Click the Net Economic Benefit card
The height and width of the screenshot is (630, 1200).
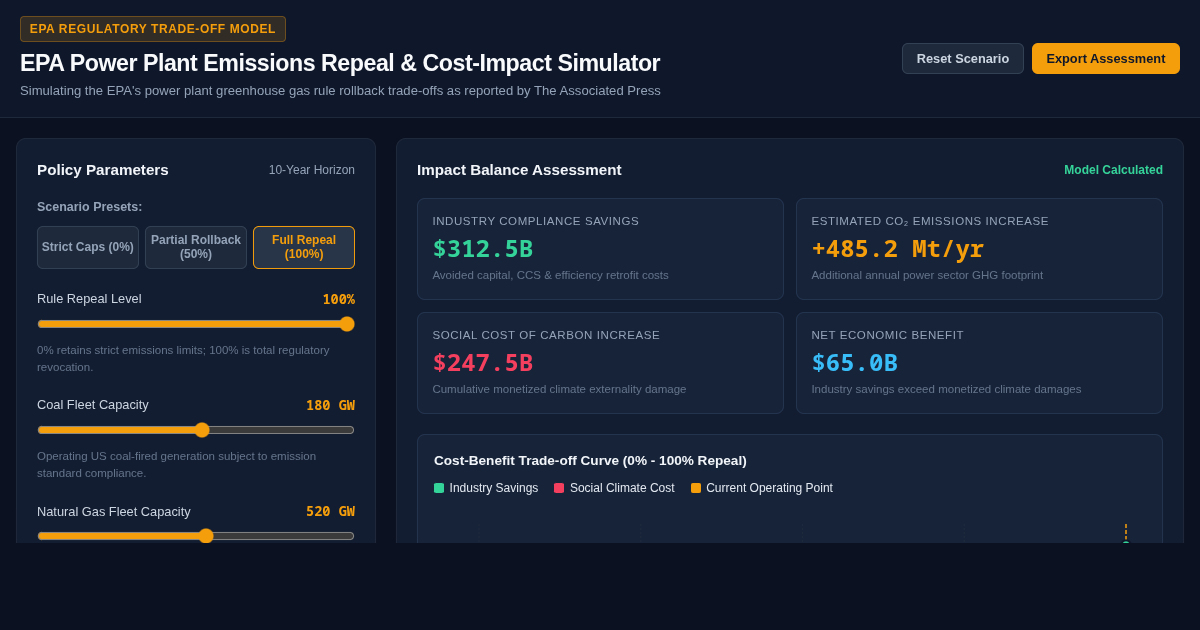[979, 363]
